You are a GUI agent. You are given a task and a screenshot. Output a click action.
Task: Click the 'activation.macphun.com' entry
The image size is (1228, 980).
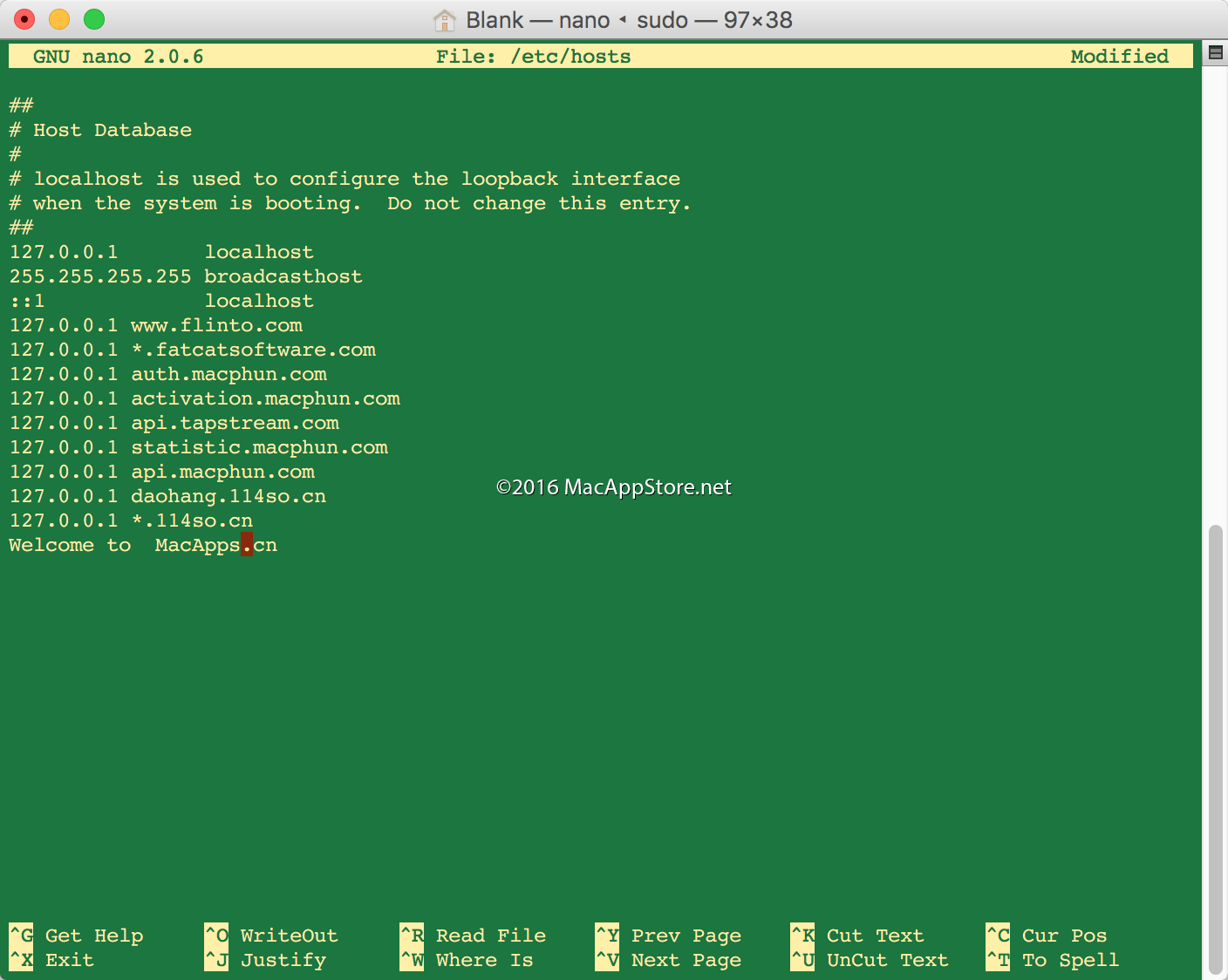tap(205, 398)
